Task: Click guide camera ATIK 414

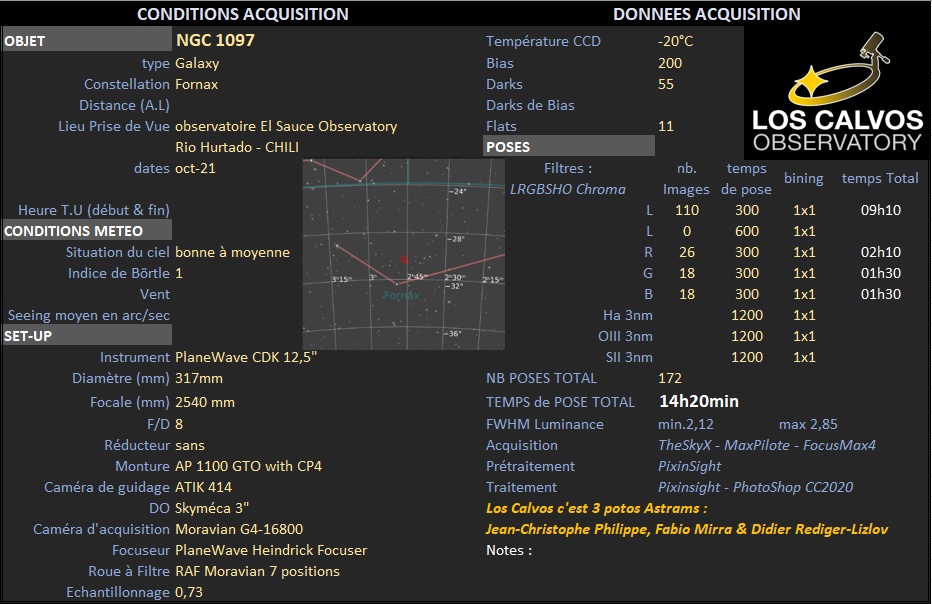Action: [x=203, y=487]
